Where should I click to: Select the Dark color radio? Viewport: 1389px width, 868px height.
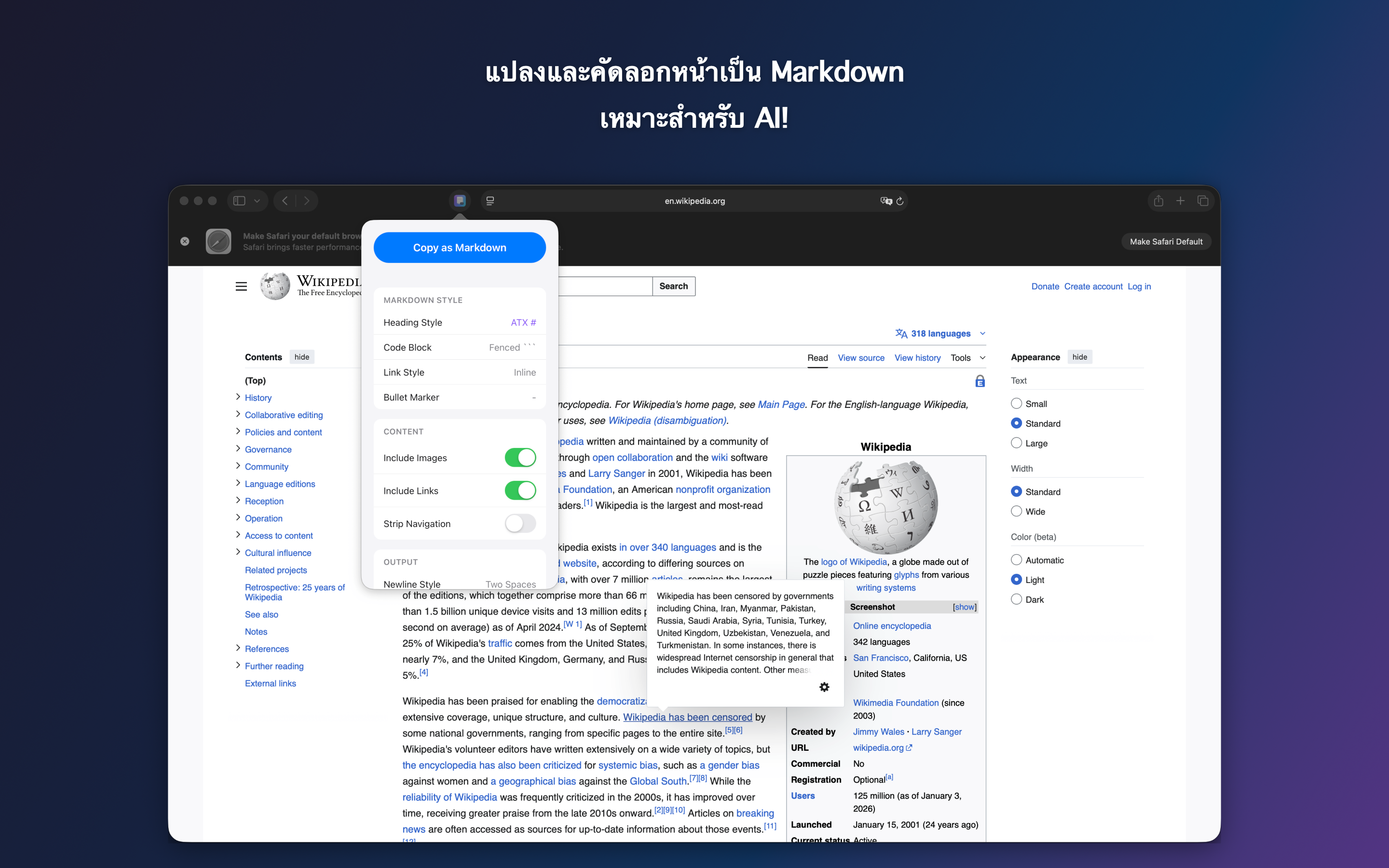coord(1016,599)
